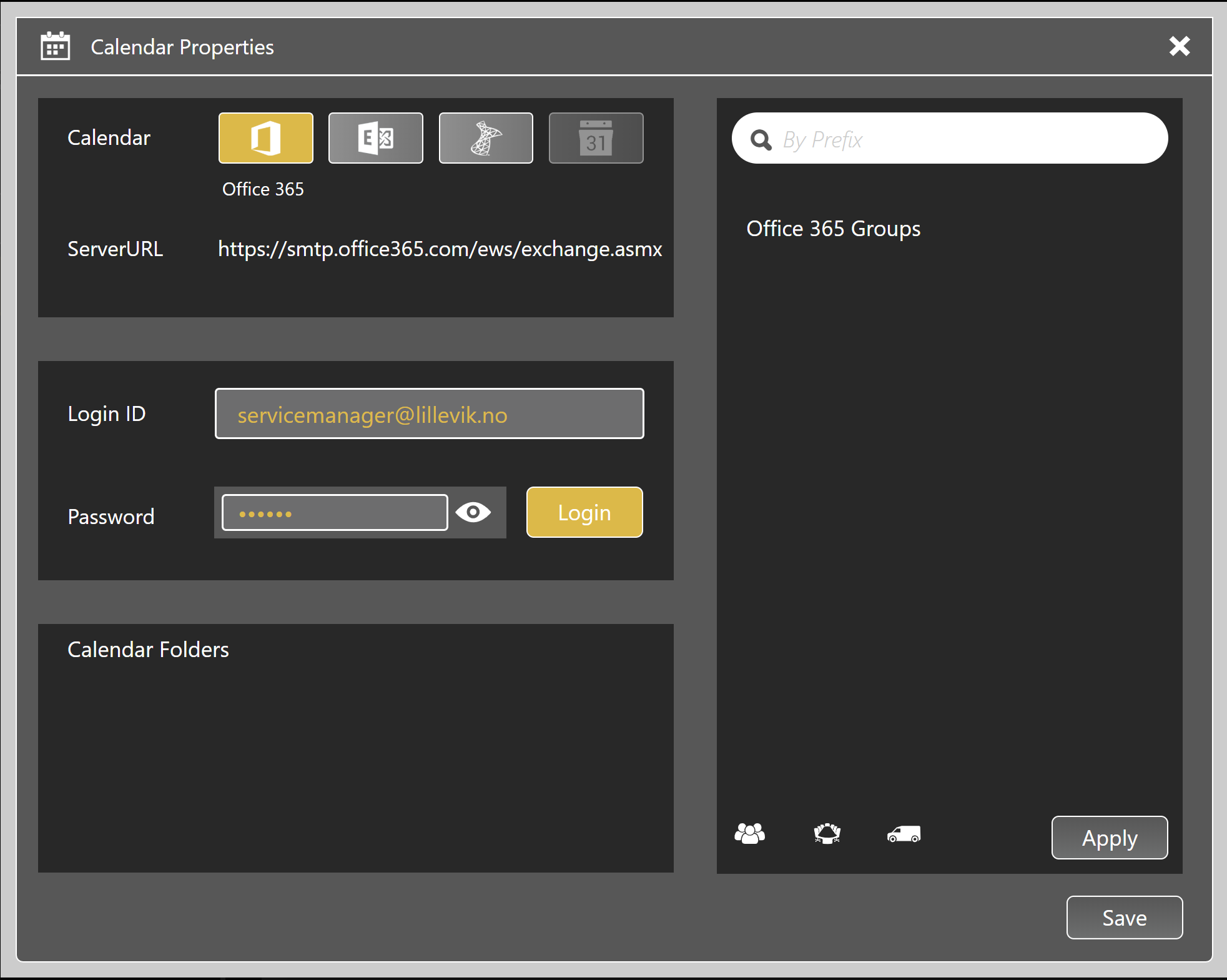Focus the Password input field
1227x980 pixels.
pyautogui.click(x=335, y=513)
